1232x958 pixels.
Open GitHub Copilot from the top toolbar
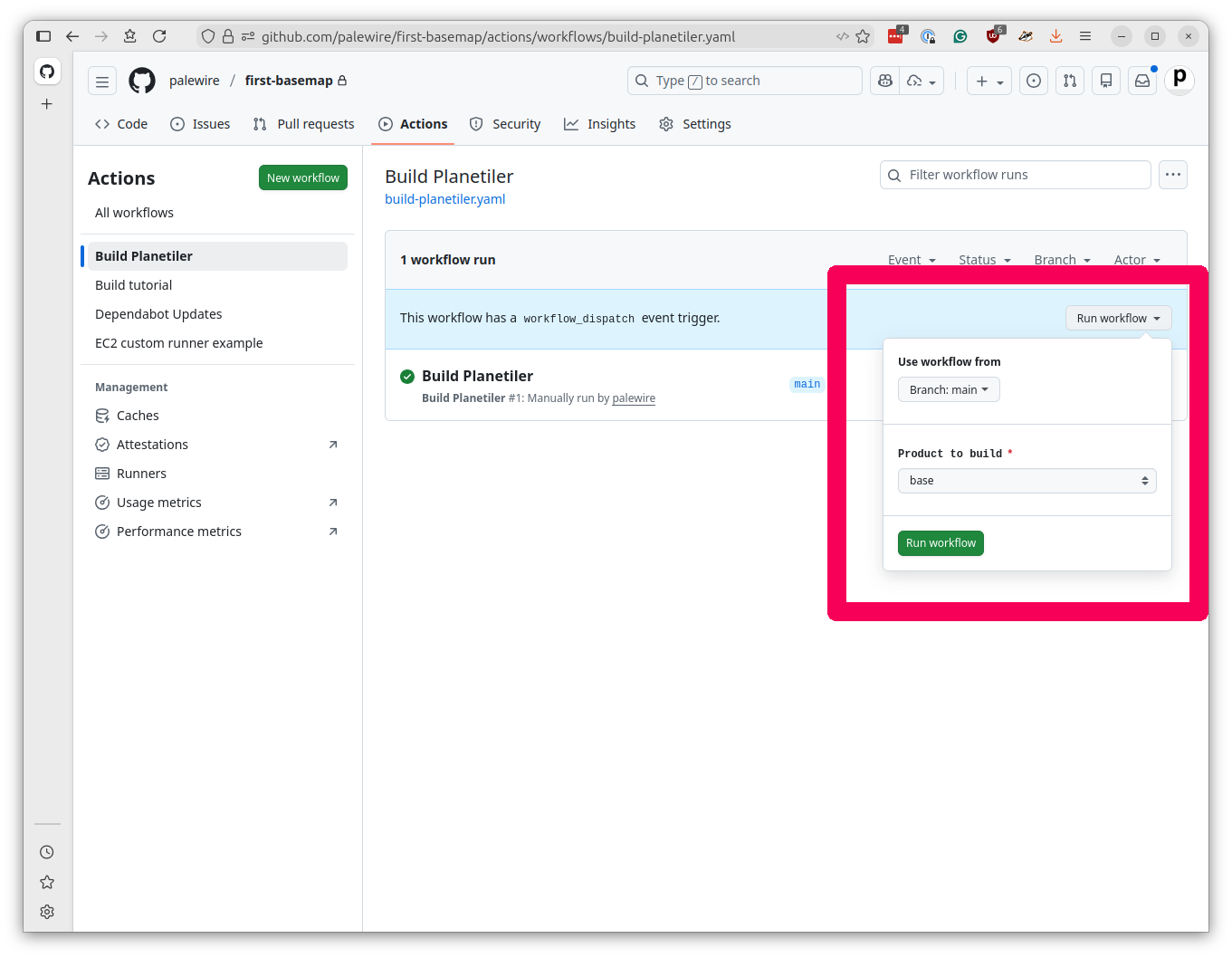click(884, 81)
